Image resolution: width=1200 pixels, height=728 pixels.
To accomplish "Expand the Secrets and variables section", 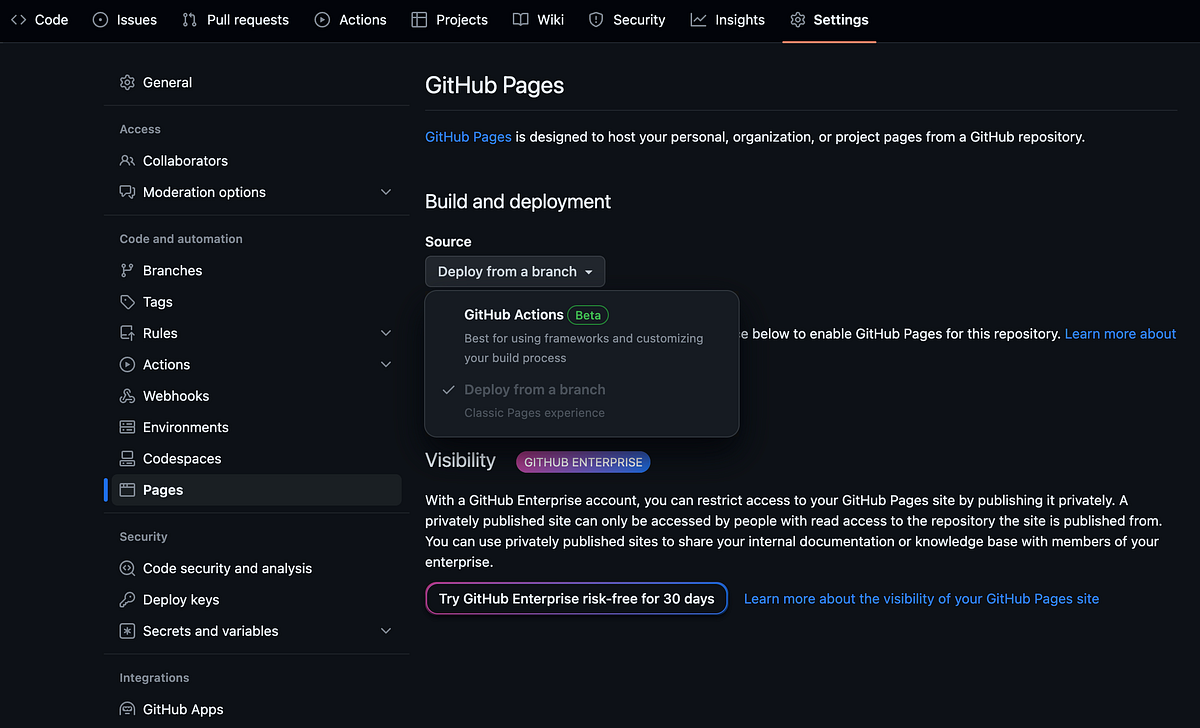I will [385, 631].
